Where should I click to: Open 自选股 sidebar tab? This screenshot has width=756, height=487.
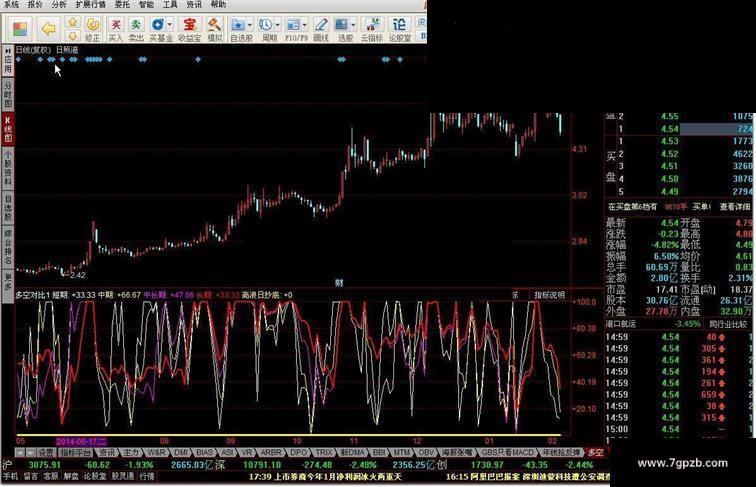pyautogui.click(x=8, y=208)
